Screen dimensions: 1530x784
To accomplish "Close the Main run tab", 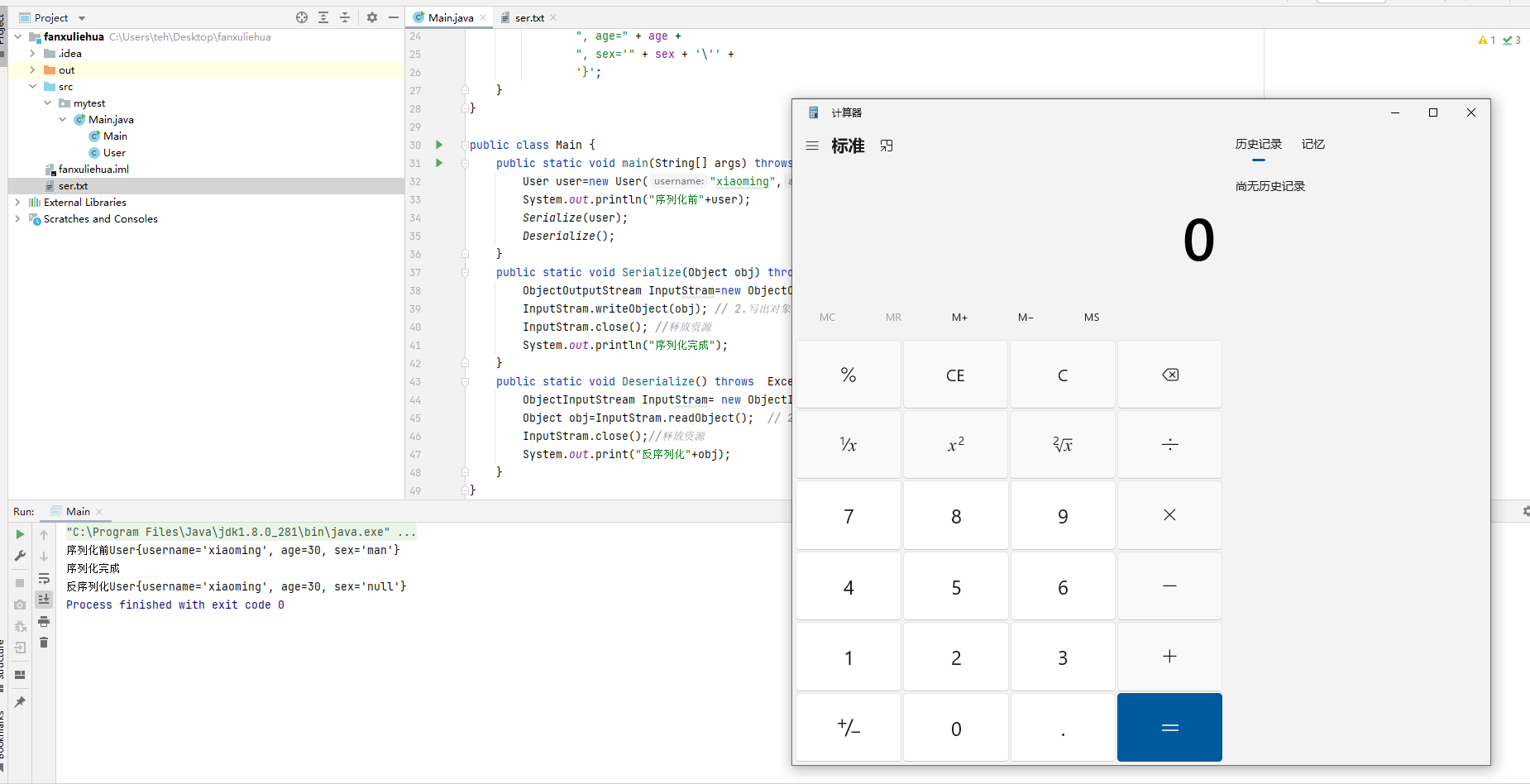I will point(99,512).
